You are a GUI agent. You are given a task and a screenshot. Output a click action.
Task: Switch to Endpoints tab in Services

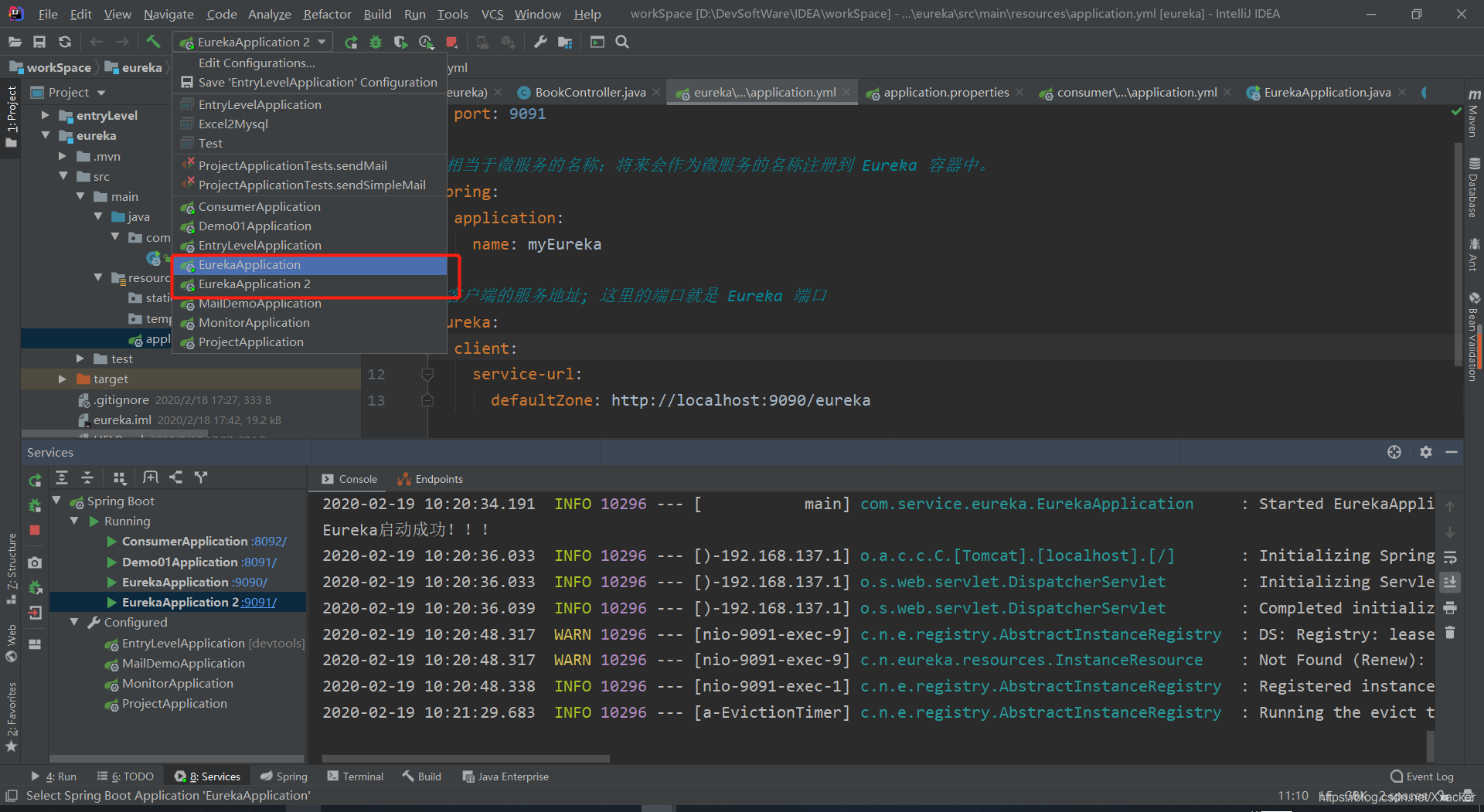click(431, 479)
